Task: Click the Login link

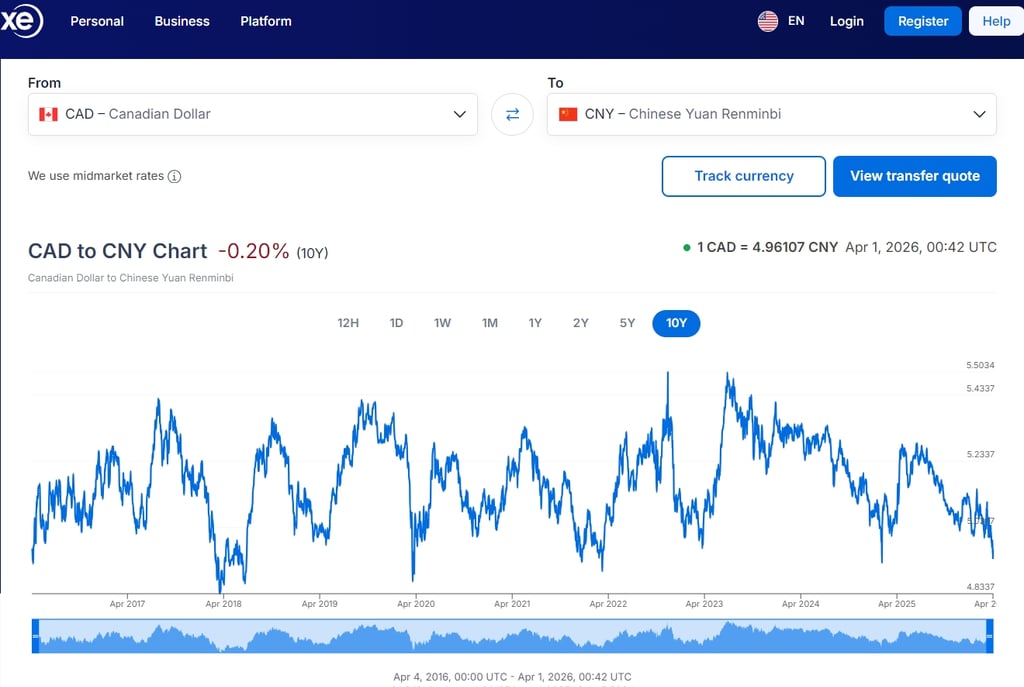Action: tap(846, 21)
